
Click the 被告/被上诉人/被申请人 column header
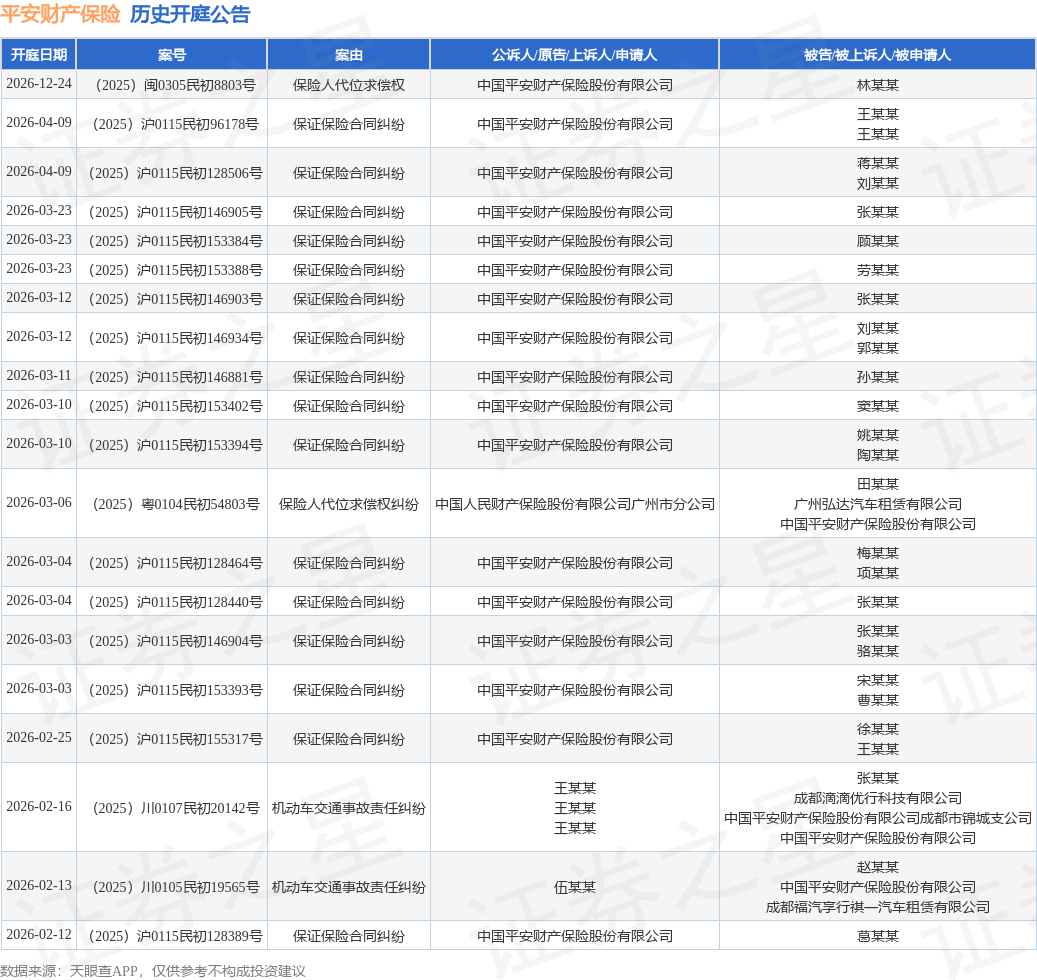click(x=877, y=55)
